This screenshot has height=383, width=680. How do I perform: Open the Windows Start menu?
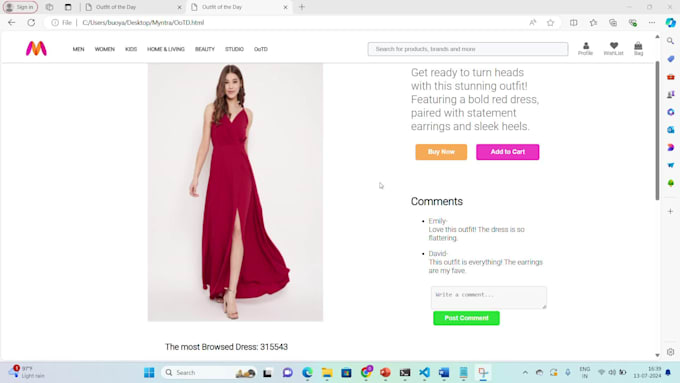point(149,373)
